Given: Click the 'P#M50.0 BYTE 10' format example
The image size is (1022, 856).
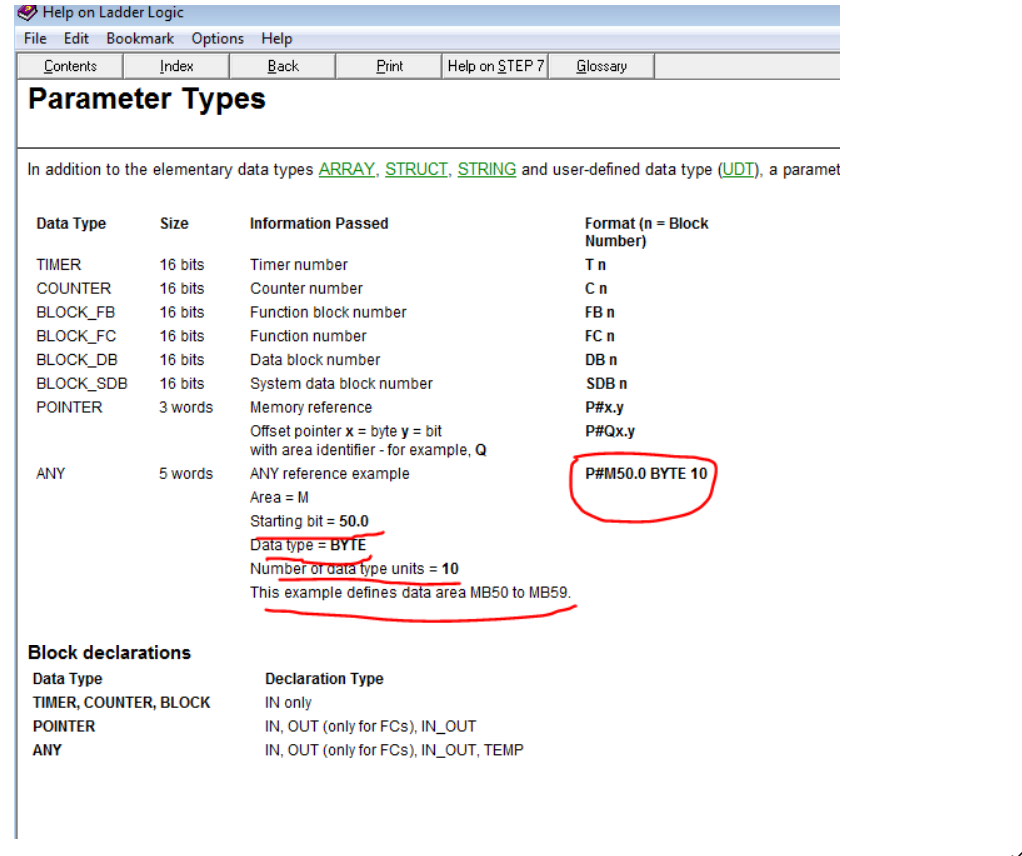Looking at the screenshot, I should click(x=646, y=473).
